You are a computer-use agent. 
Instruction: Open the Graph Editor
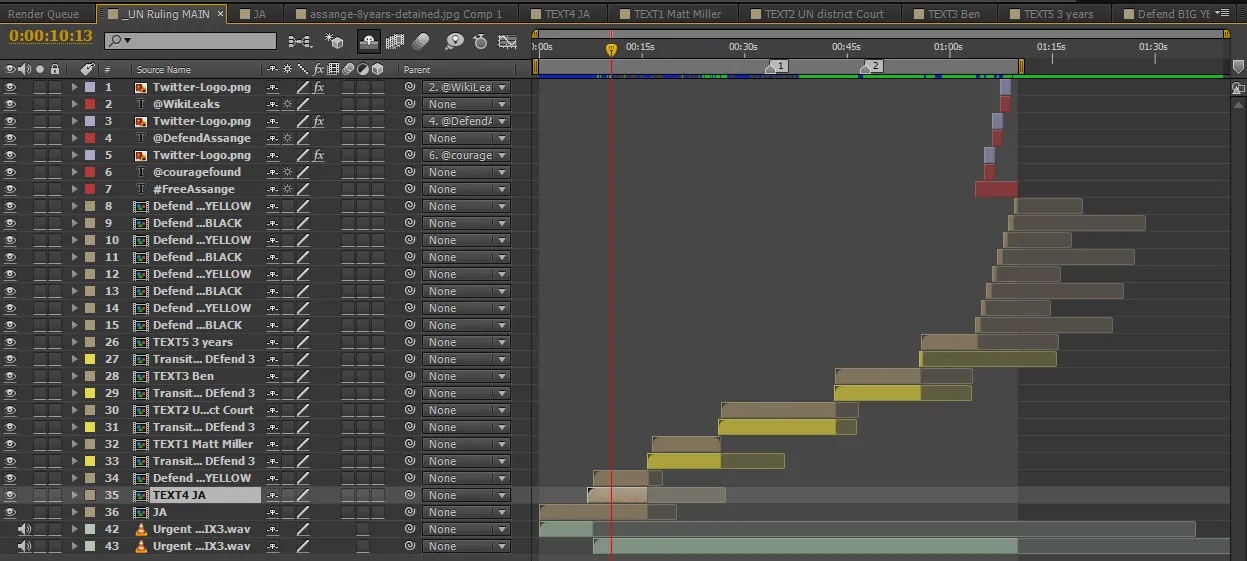[x=508, y=42]
